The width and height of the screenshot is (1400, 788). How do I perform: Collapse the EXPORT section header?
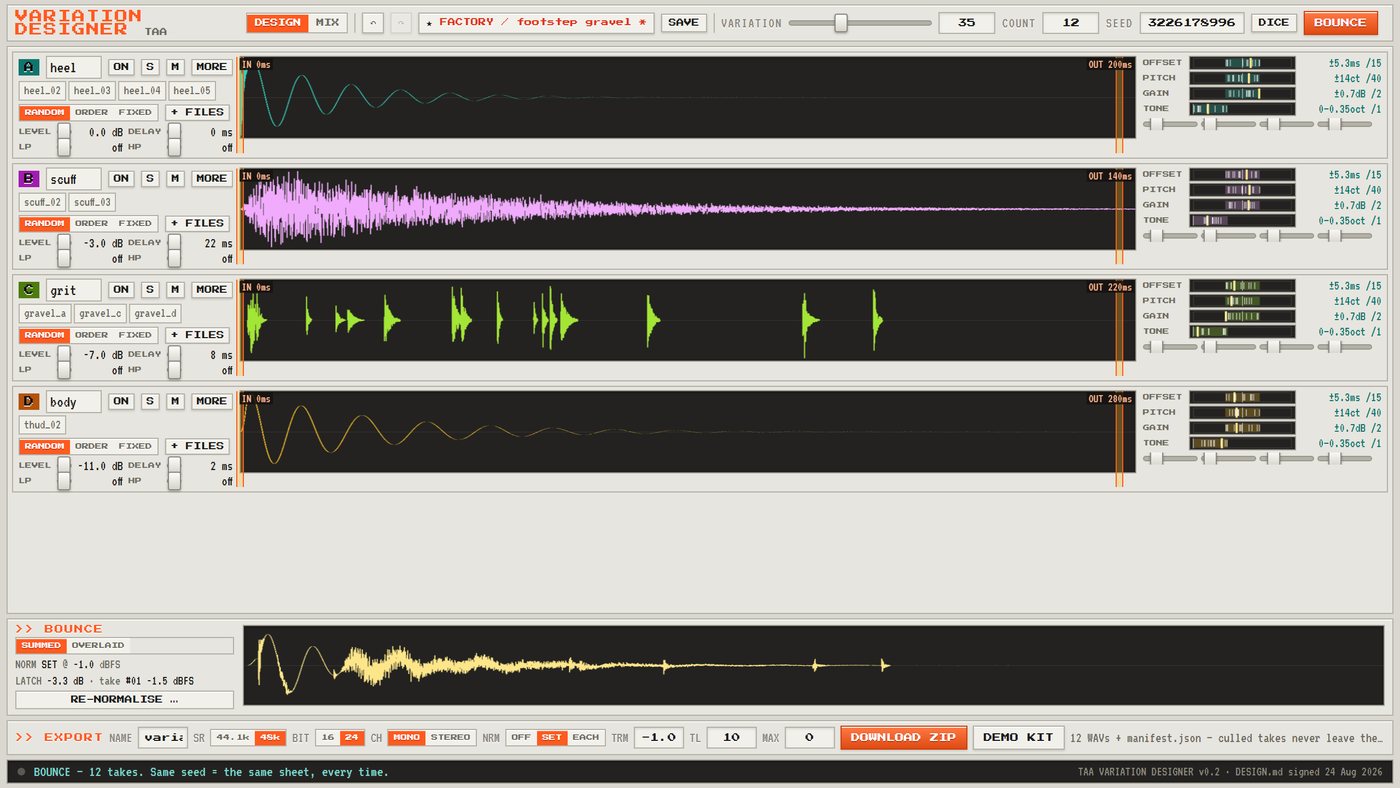click(59, 737)
